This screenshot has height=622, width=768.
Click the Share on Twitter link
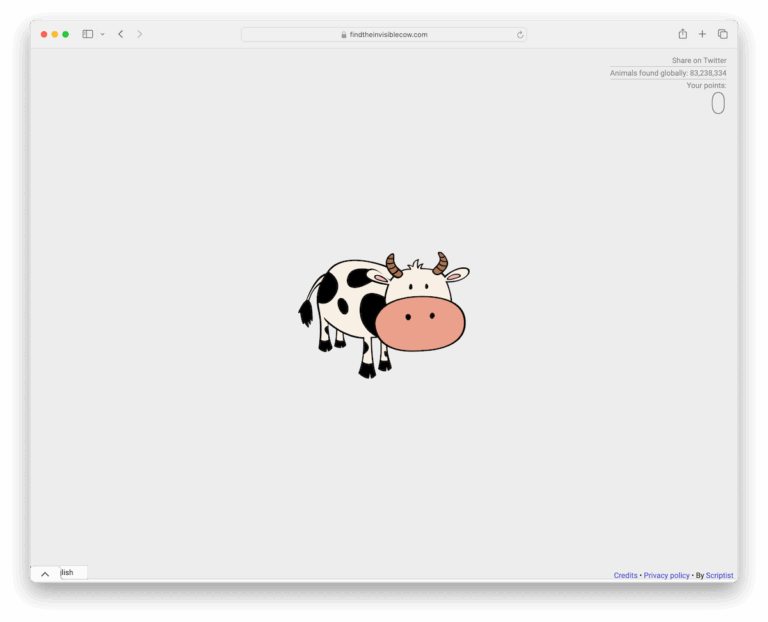point(699,60)
